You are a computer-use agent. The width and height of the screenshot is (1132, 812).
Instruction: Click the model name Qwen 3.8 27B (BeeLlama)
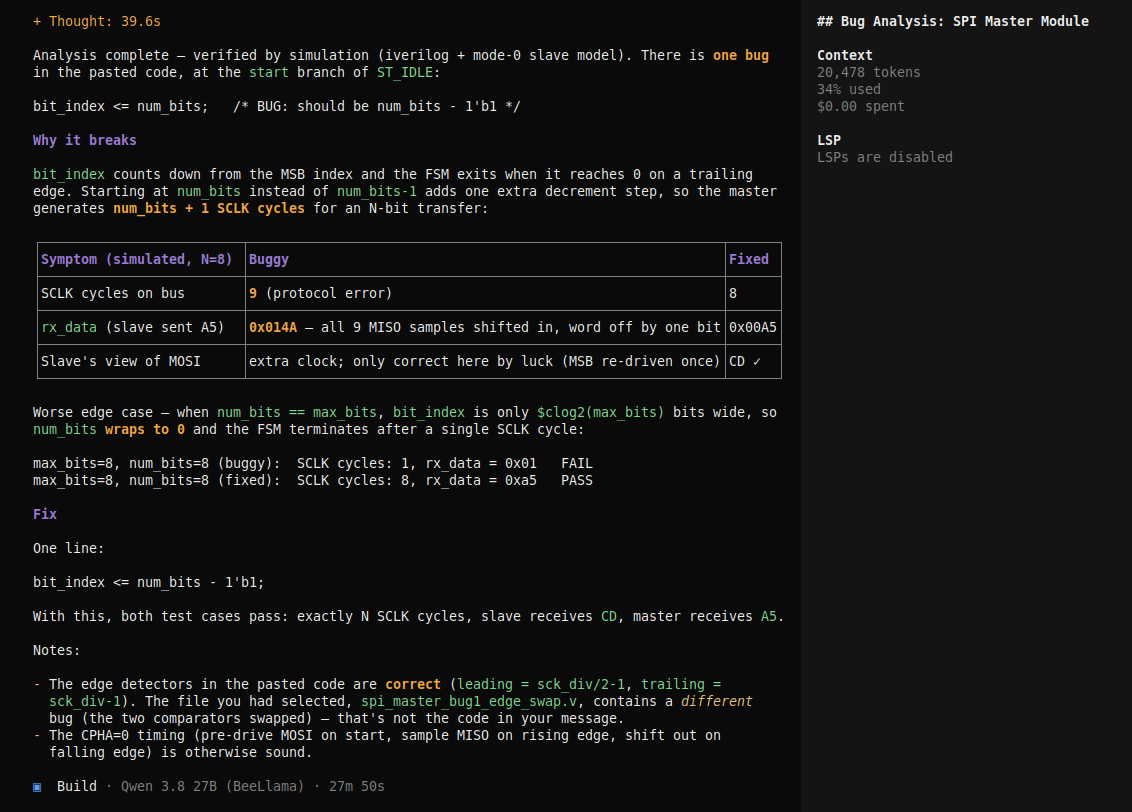(212, 786)
